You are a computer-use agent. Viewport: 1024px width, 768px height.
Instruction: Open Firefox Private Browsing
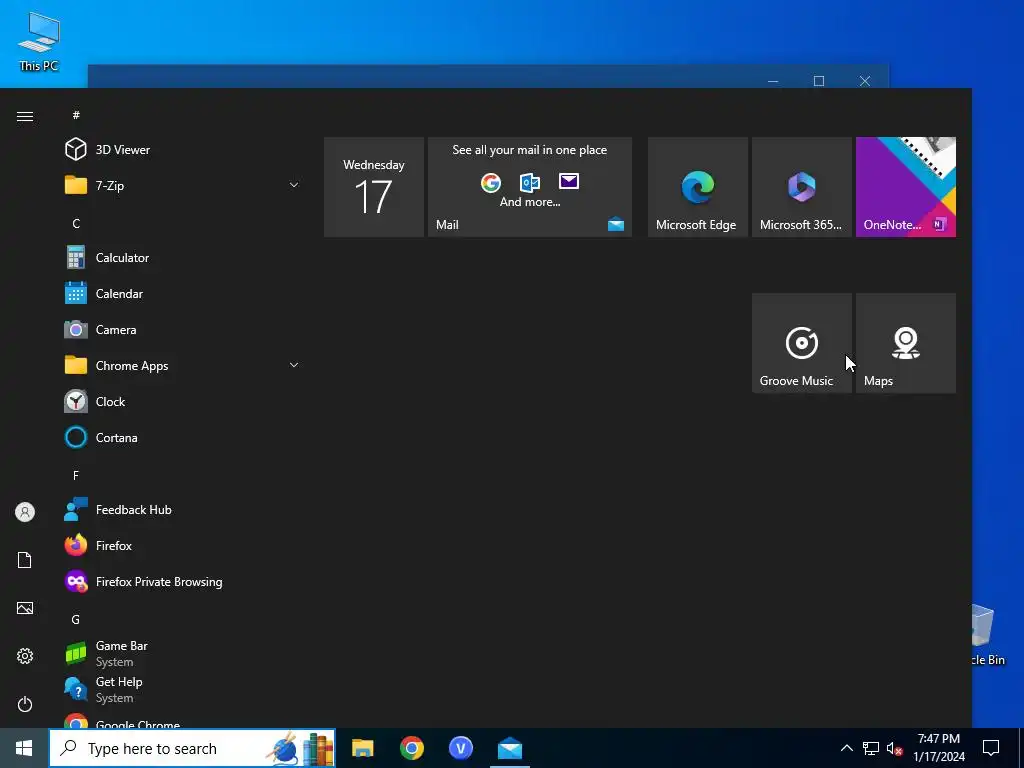(183, 581)
